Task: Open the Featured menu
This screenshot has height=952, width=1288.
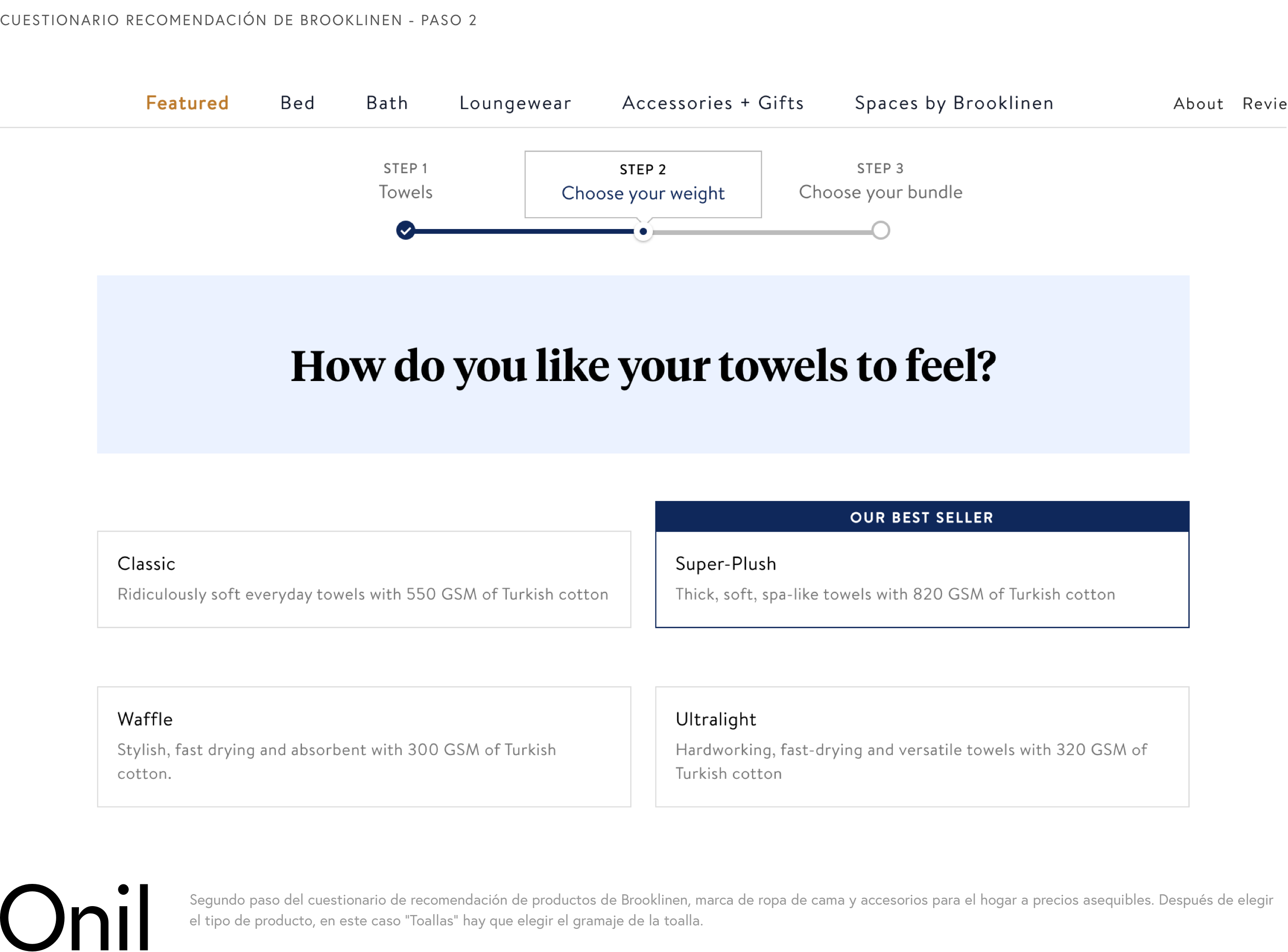Action: tap(188, 103)
